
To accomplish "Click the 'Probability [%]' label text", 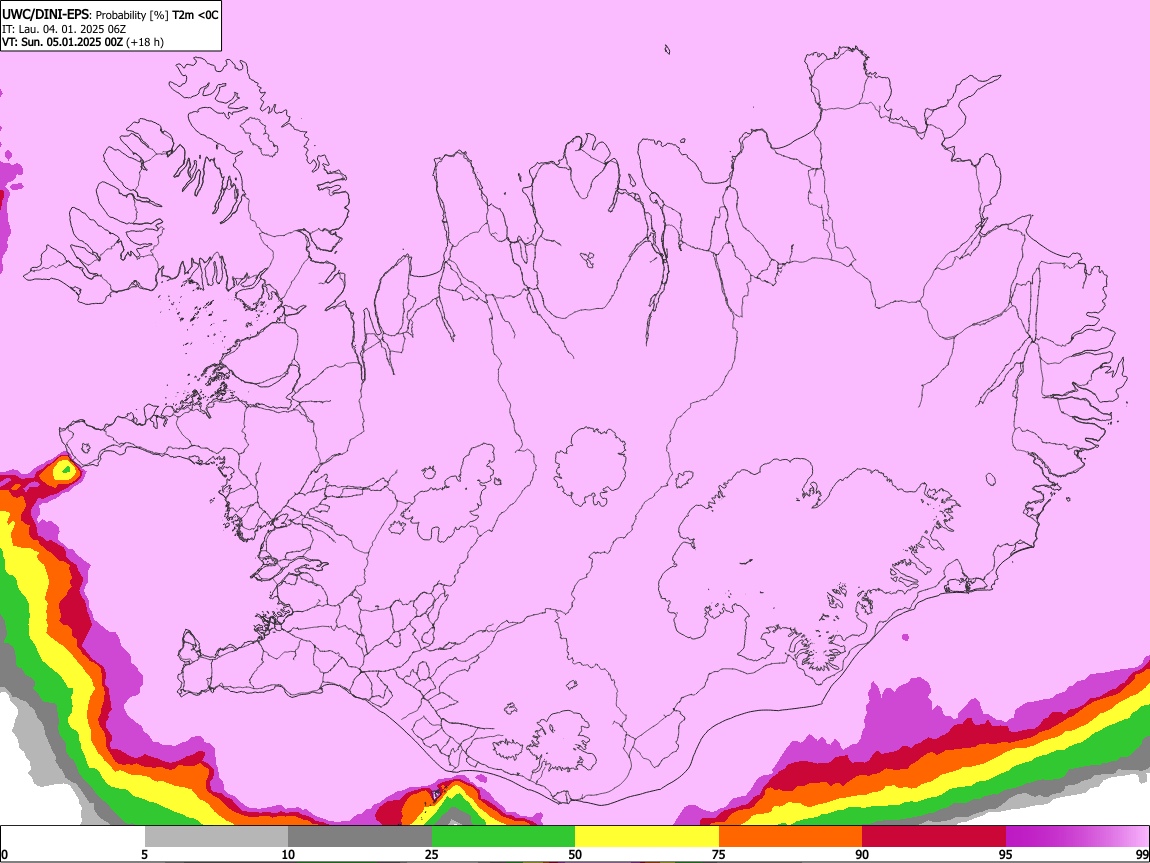I will tap(133, 15).
